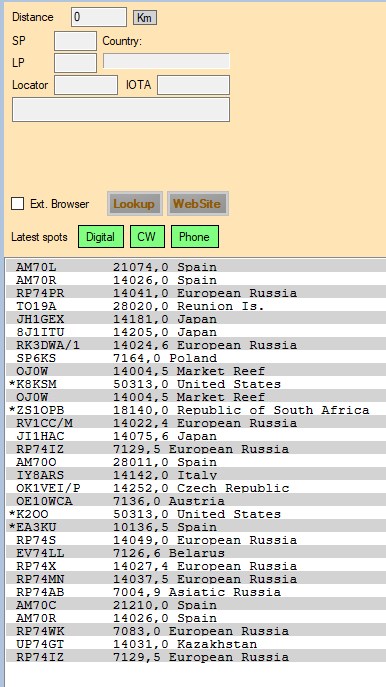Select the K8KSM 50313,0 spot row
The width and height of the screenshot is (386, 687).
195,384
